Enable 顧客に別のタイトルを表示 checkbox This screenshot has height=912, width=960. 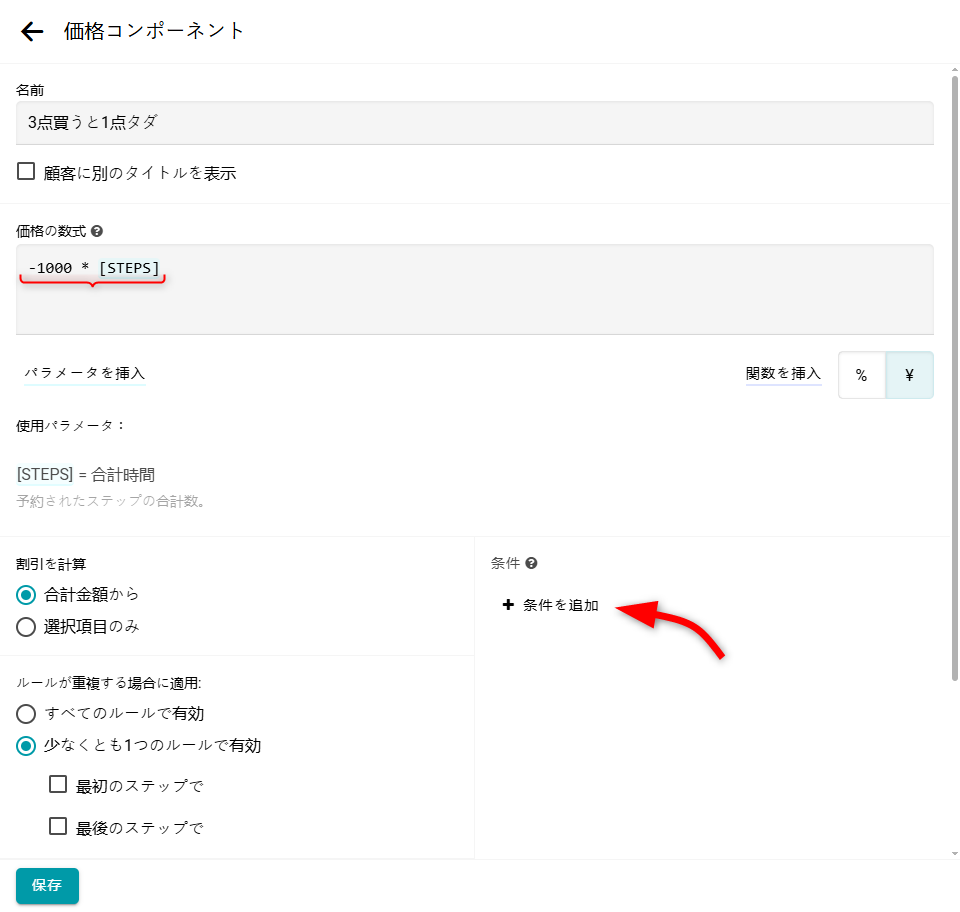coord(26,171)
